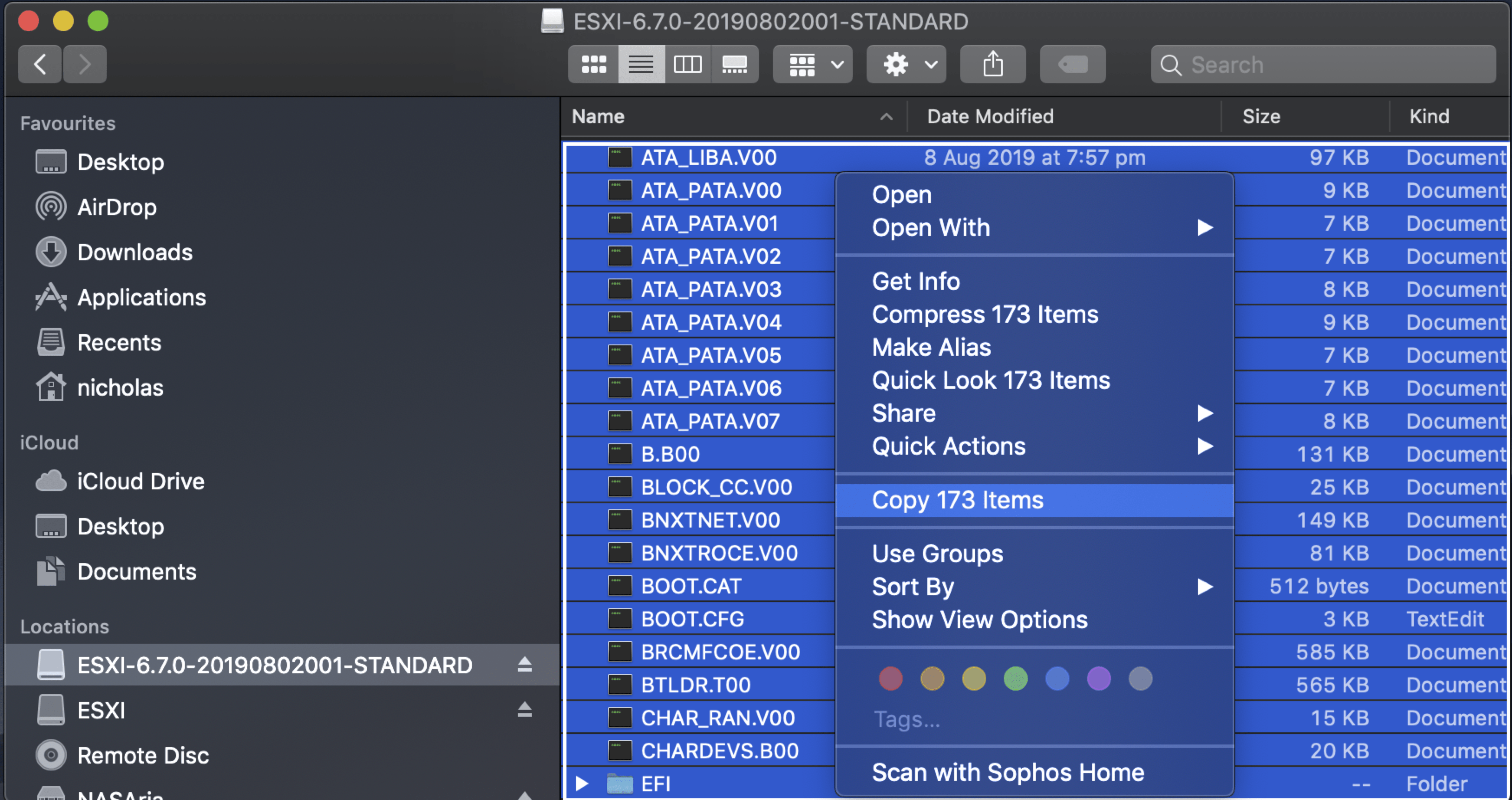Open the group-by dropdown in toolbar
The image size is (1512, 800).
pos(812,65)
